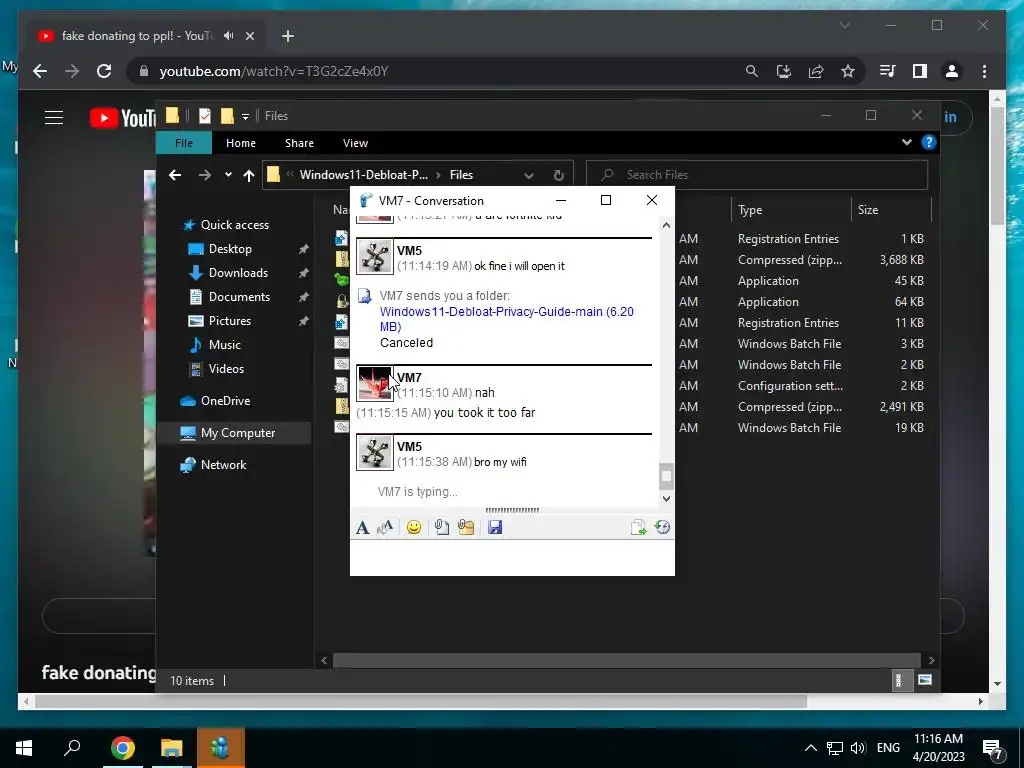
Task: Click the file transfers icon in chat
Action: coord(638,527)
